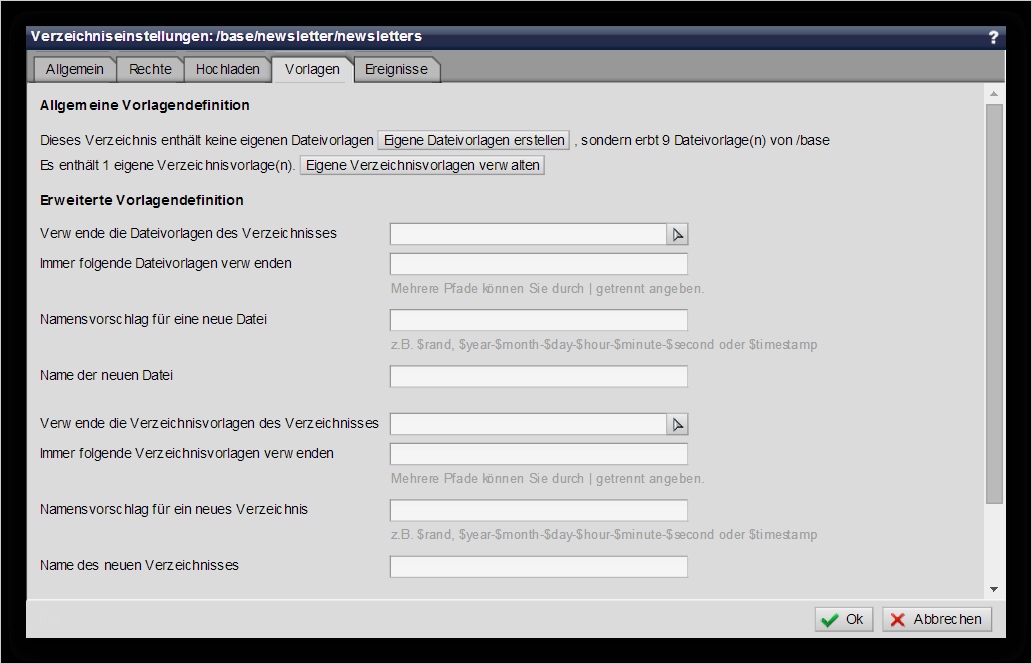Switch to the Allgemein tab
The image size is (1032, 664).
[74, 69]
